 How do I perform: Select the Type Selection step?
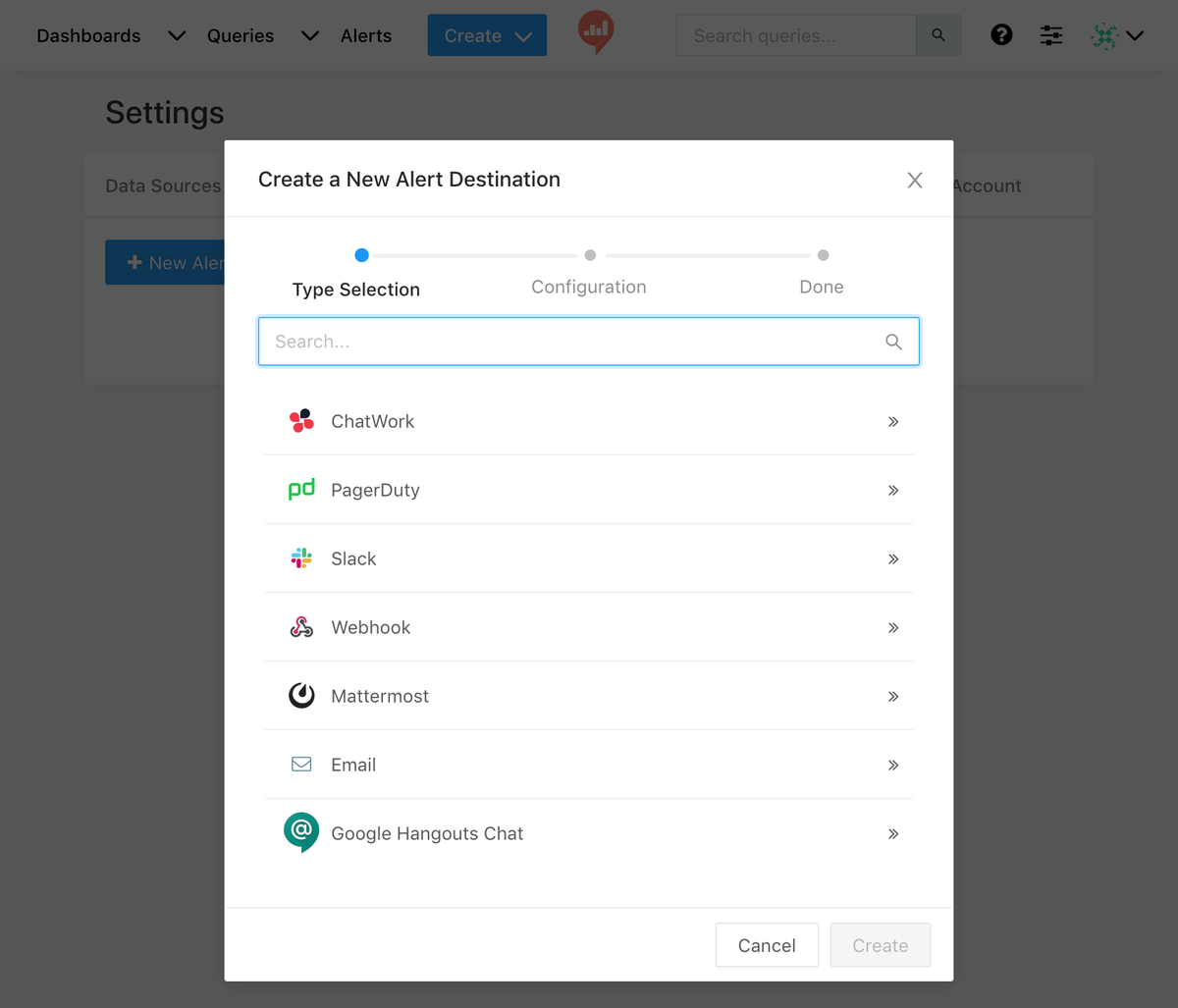(x=356, y=290)
